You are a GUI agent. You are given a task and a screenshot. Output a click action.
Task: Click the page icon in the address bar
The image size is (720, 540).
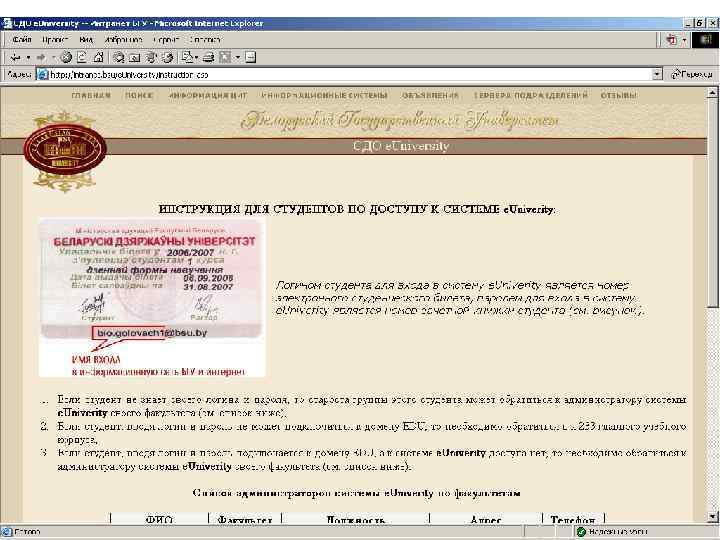pyautogui.click(x=43, y=74)
